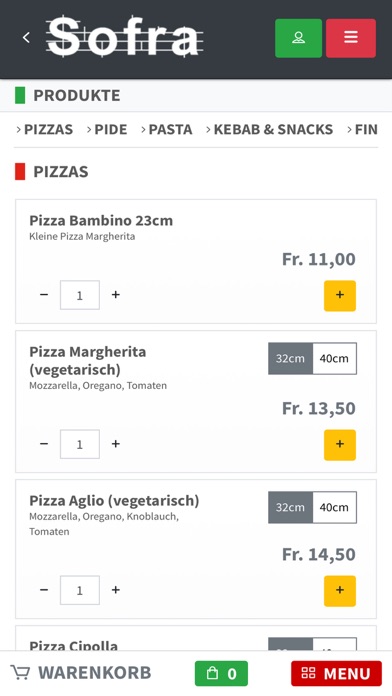Open the red MENU button
Viewport: 392px width, 696px height.
(x=337, y=673)
